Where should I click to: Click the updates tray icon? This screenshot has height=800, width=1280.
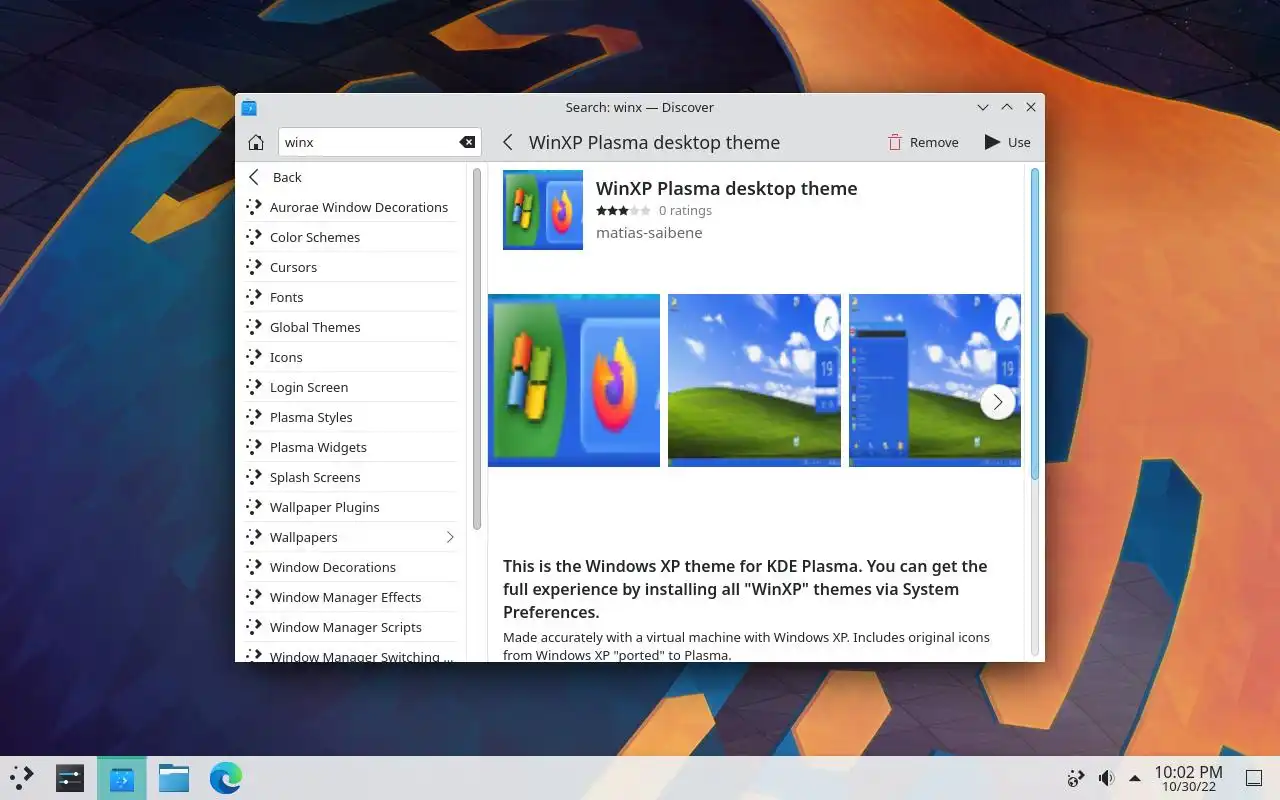pos(1076,778)
